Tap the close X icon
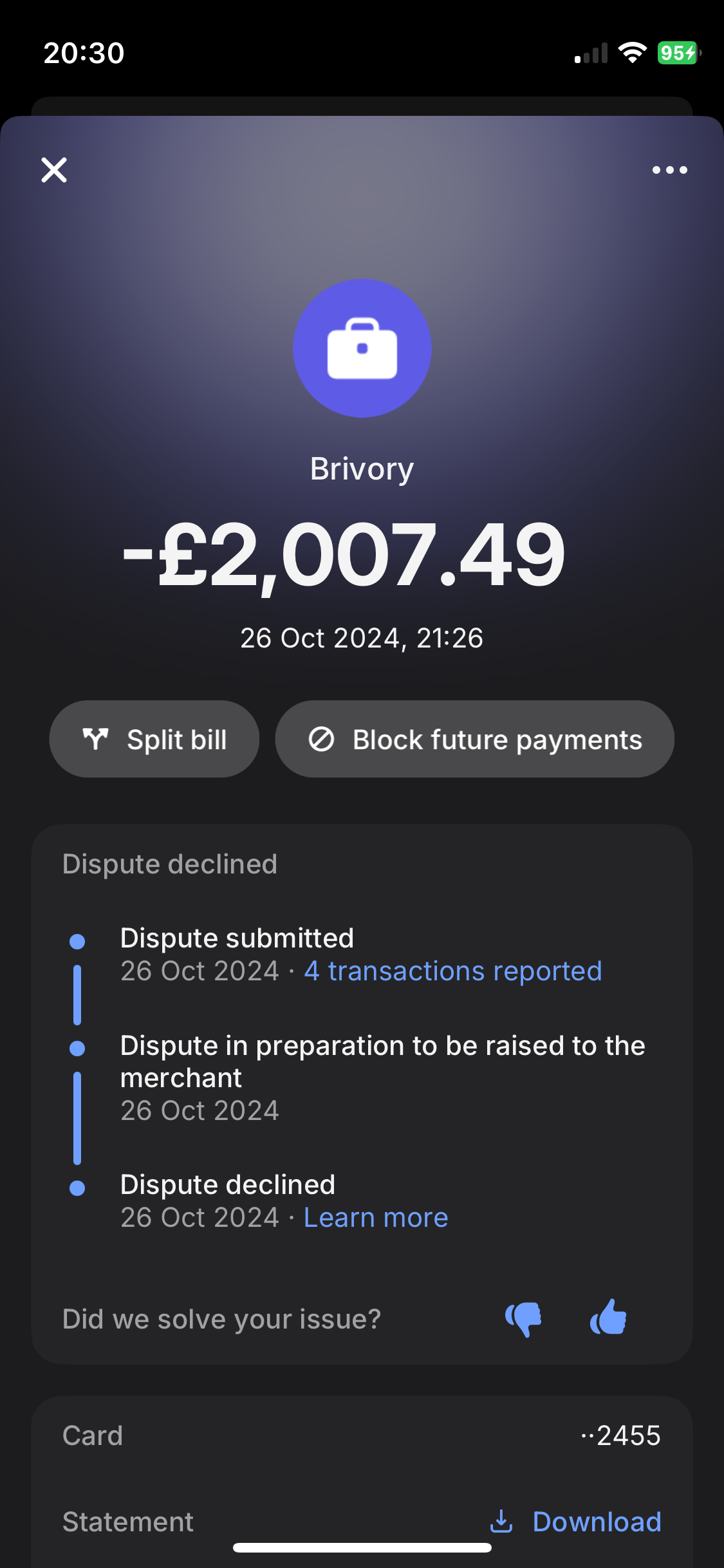Image resolution: width=724 pixels, height=1568 pixels. pyautogui.click(x=54, y=170)
